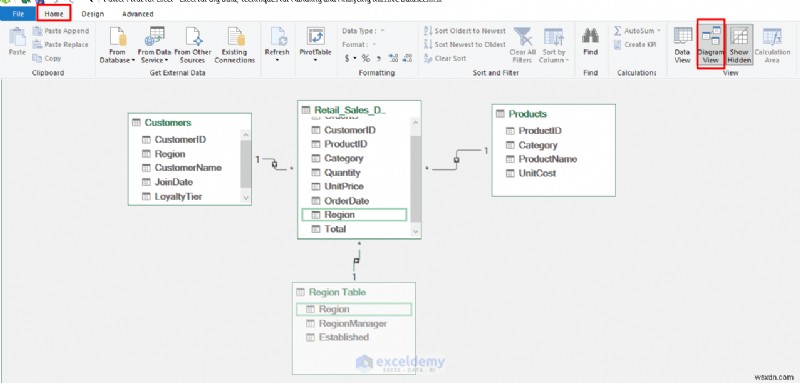800x383 pixels.
Task: Click the Customers table scrollbar
Action: [246, 163]
